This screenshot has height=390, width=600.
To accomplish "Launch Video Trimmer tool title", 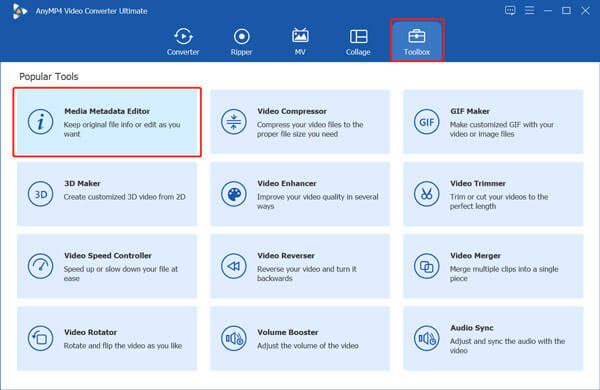I will pos(478,183).
